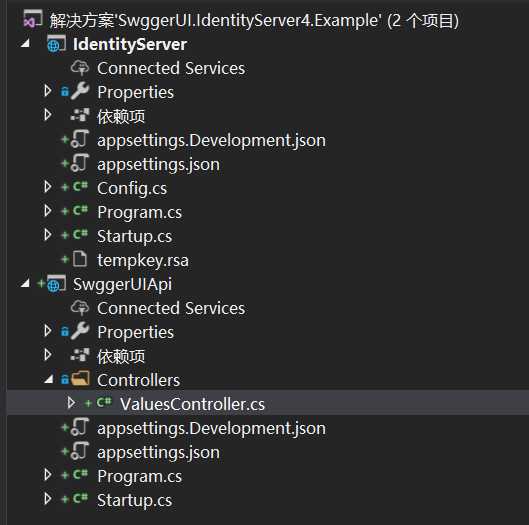Click IdentityServer's appsettings.json file icon
This screenshot has width=529, height=525.
click(80, 163)
